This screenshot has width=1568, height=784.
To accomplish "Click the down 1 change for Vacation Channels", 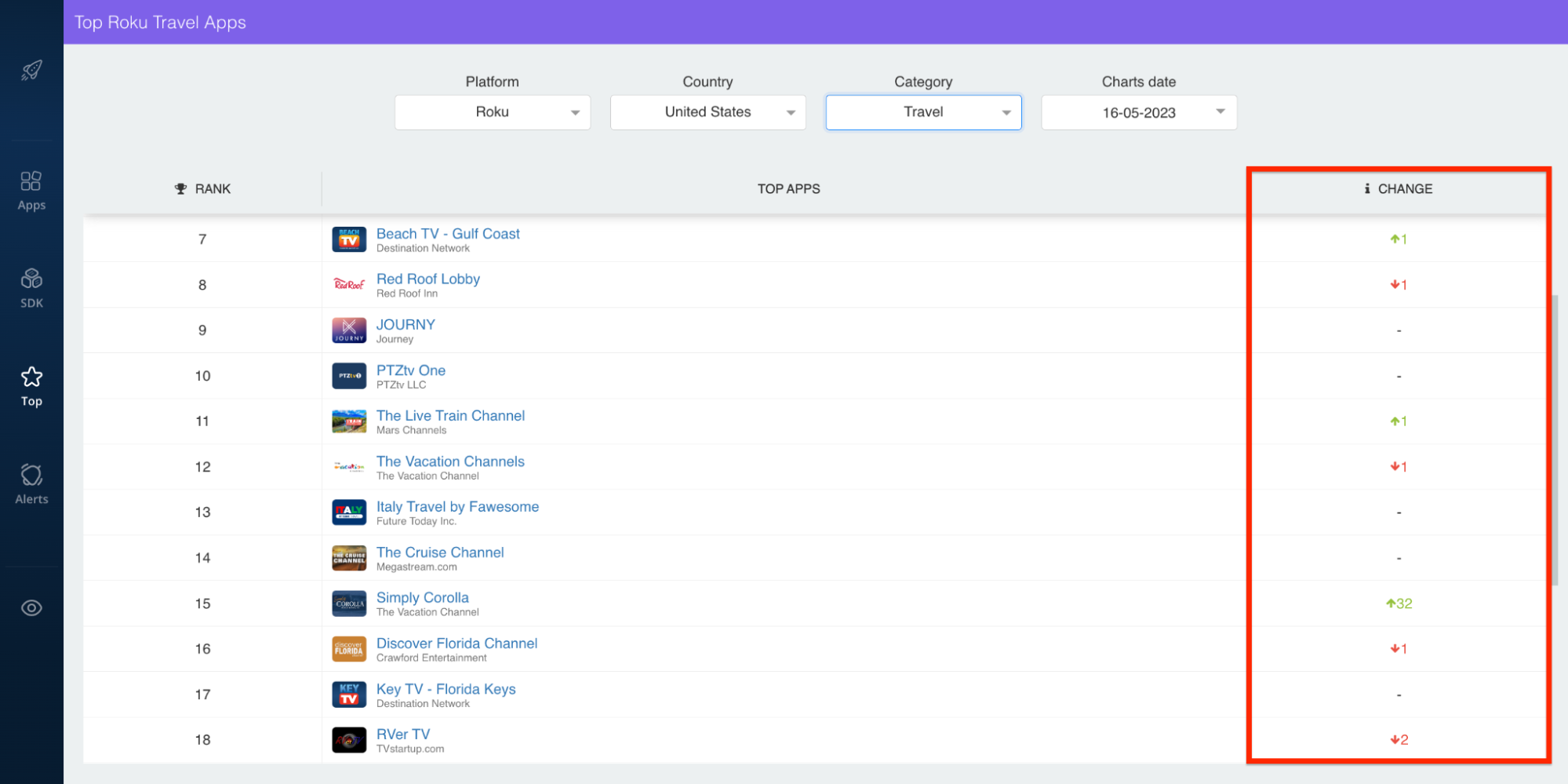I will (1399, 467).
